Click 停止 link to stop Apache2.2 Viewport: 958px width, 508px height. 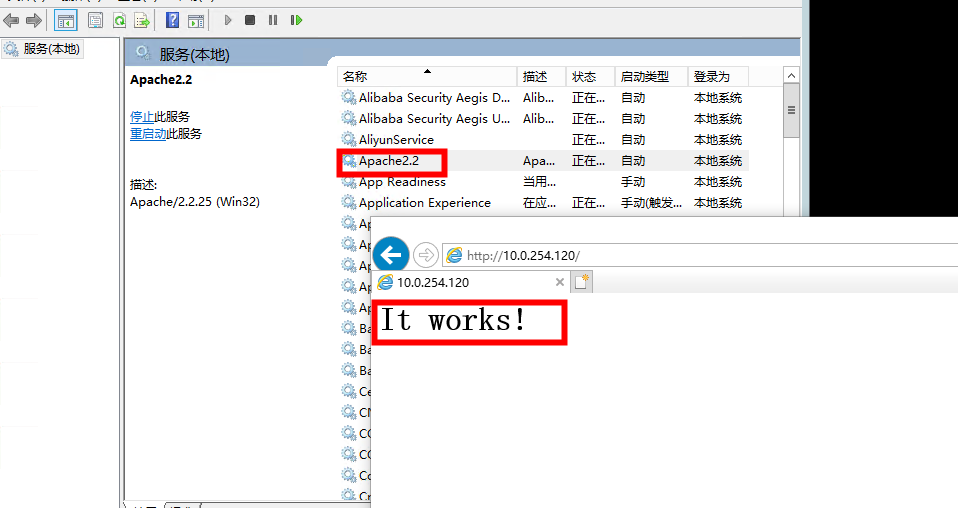tap(142, 116)
